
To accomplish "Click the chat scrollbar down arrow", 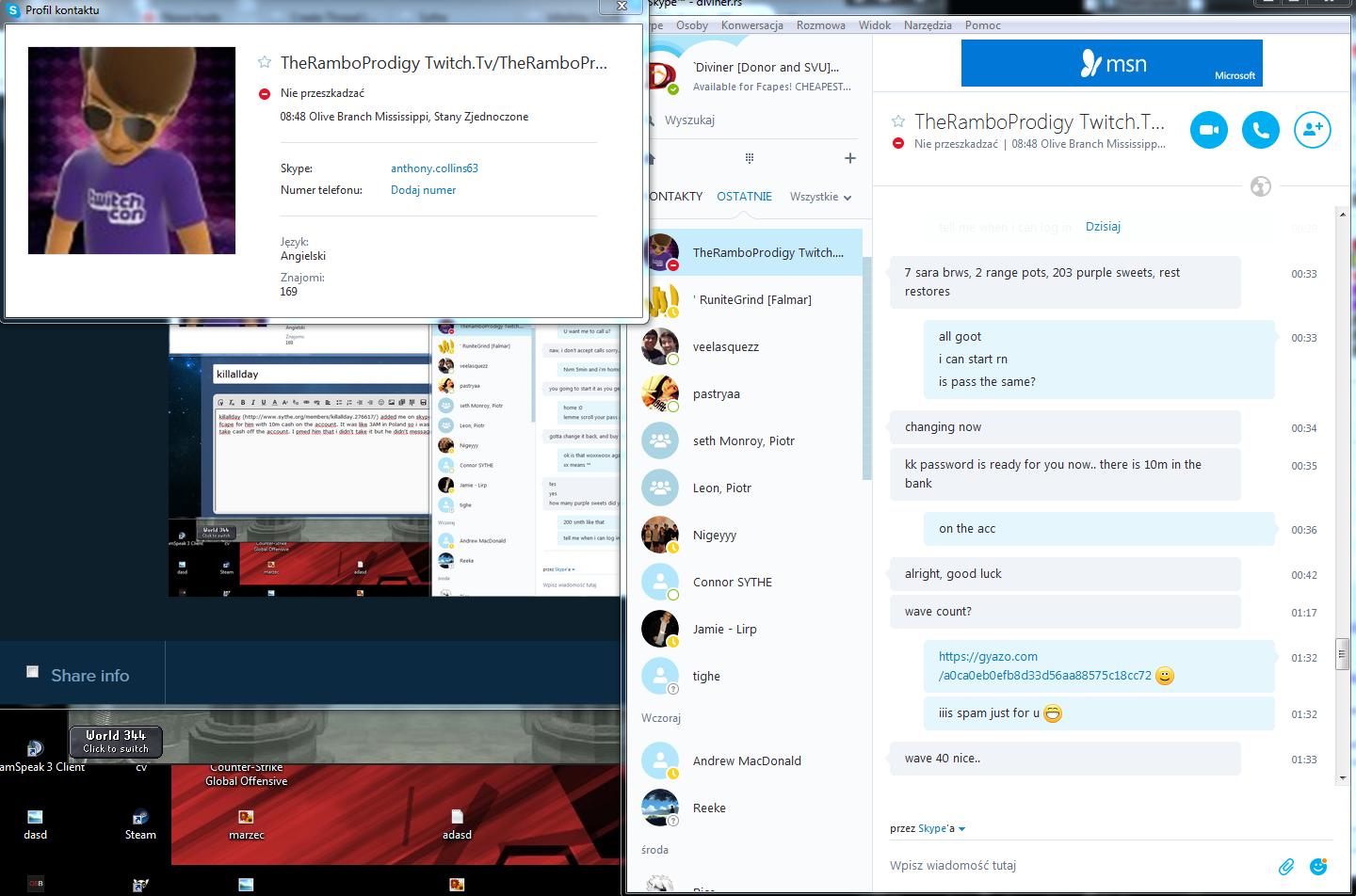I will click(x=1342, y=778).
